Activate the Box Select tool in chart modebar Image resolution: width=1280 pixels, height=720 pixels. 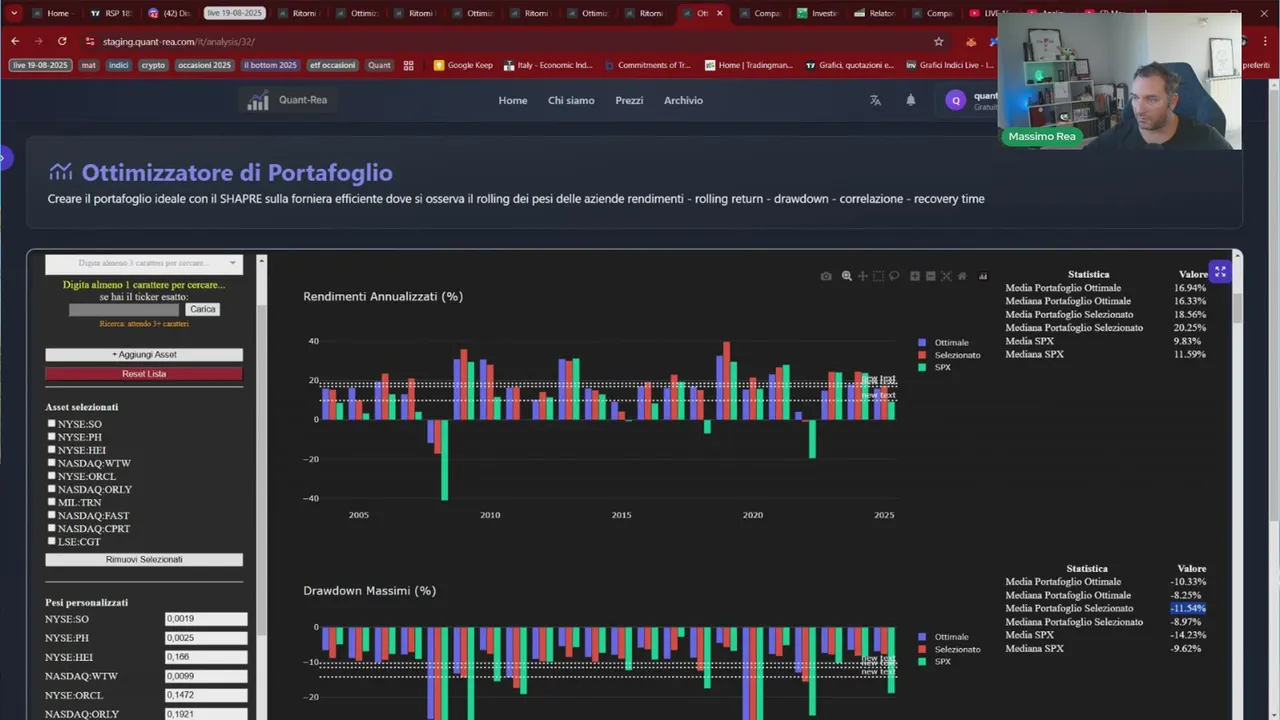coord(879,276)
